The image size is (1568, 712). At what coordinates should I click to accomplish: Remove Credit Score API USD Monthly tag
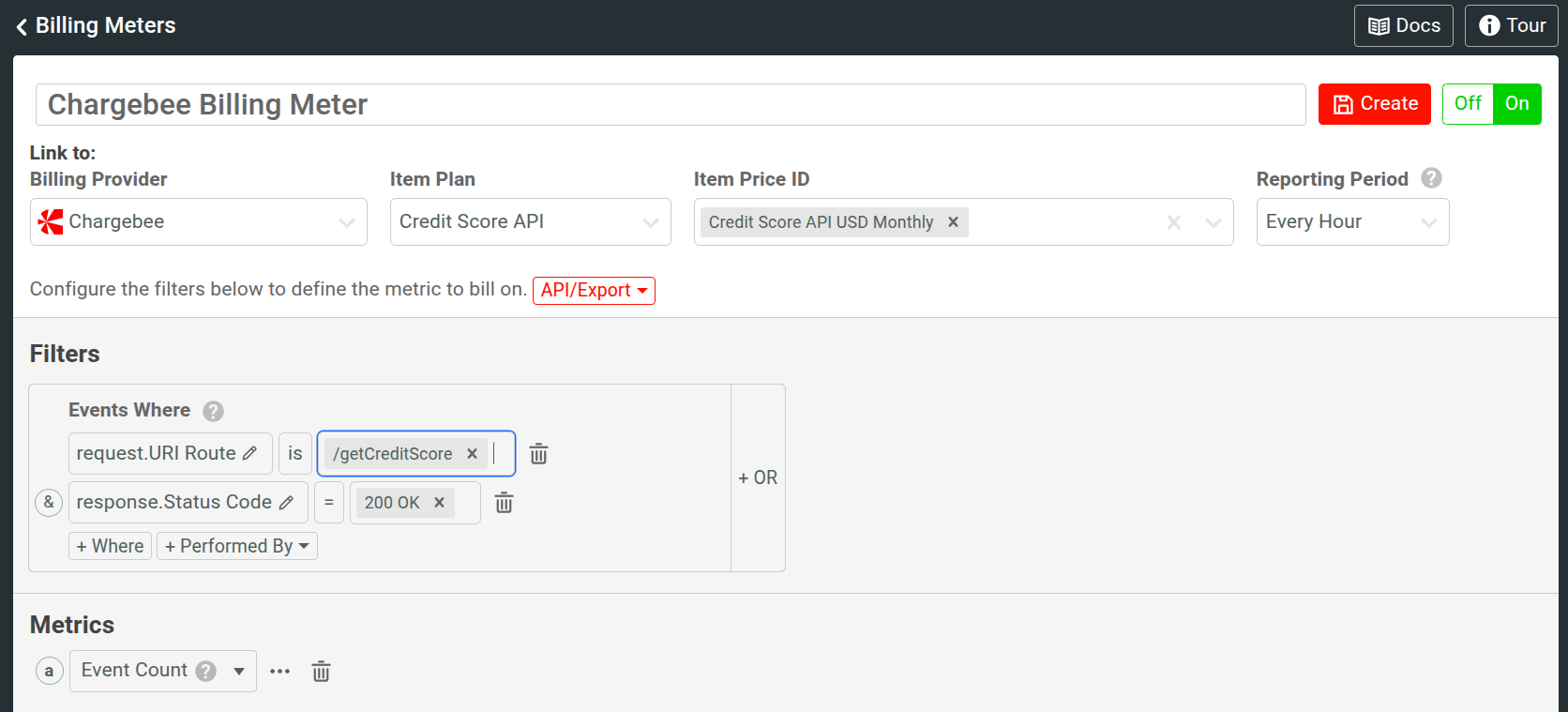[x=953, y=222]
